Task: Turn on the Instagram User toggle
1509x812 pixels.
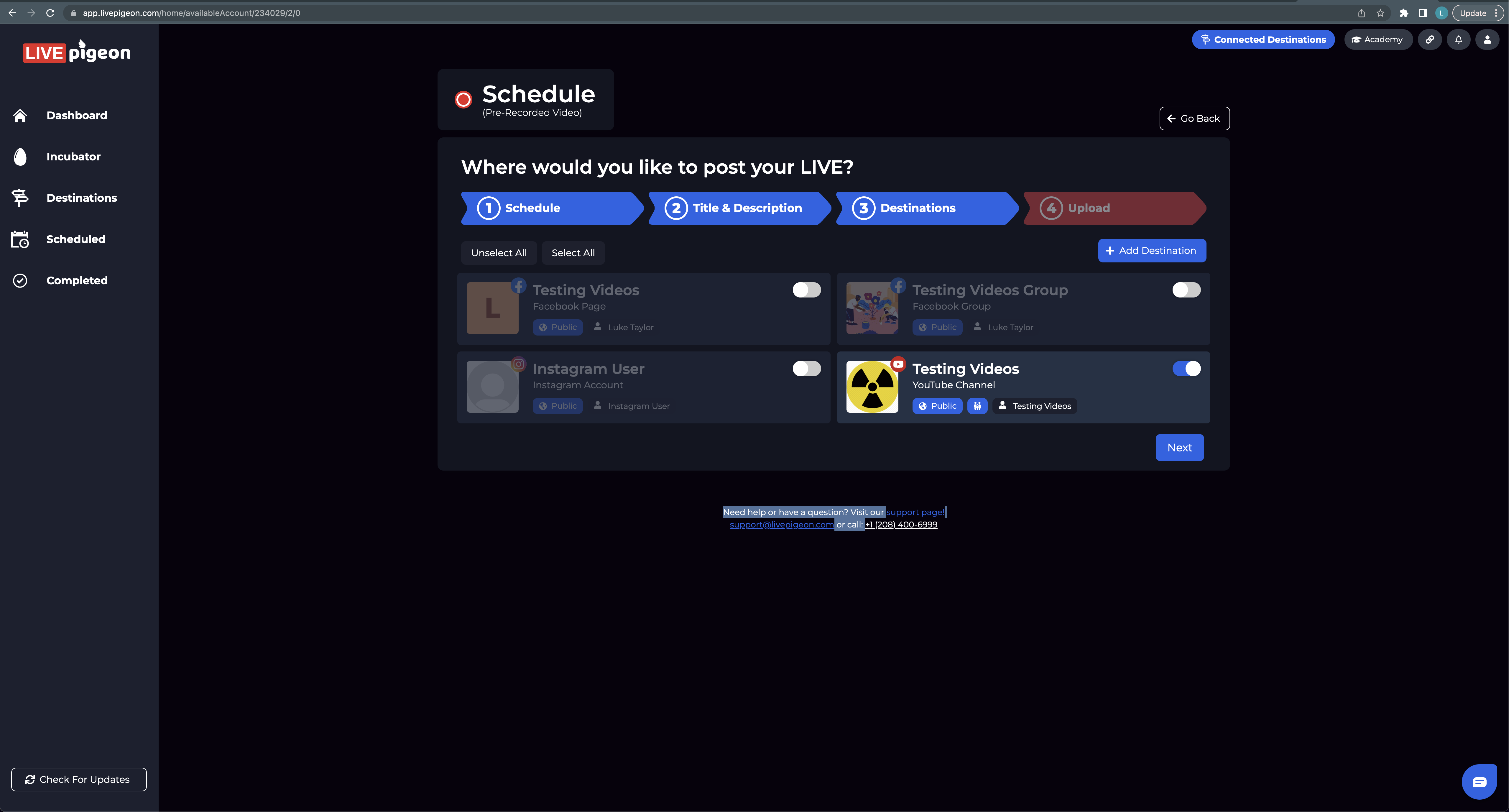Action: coord(807,369)
